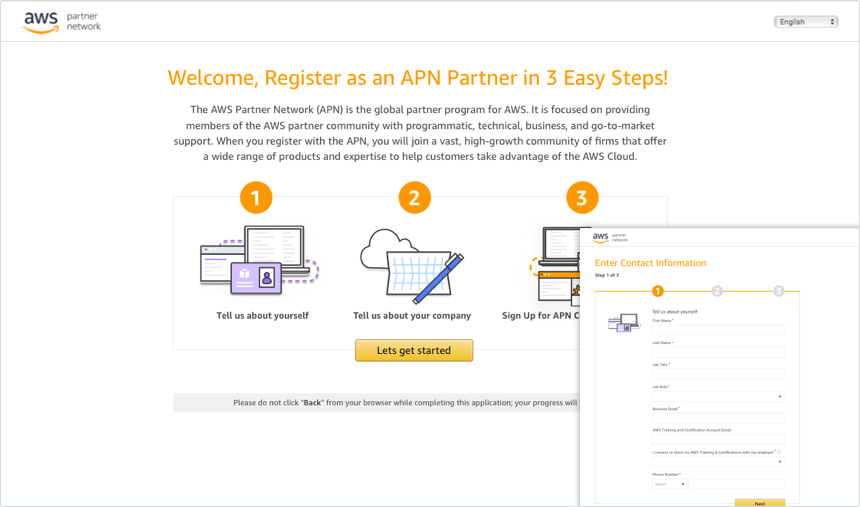Viewport: 860px width, 507px height.
Task: Click the "Step 1 of 3" label
Action: coord(607,275)
